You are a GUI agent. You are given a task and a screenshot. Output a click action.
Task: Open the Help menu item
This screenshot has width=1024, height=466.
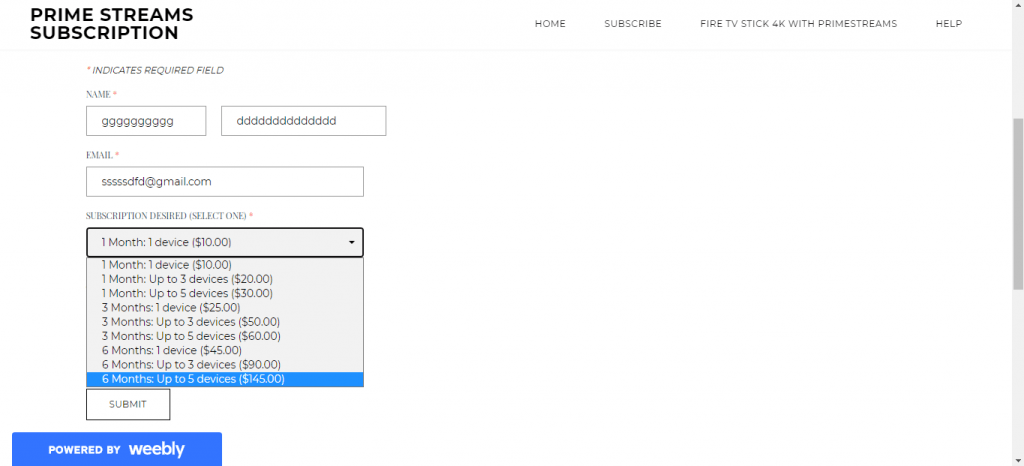click(948, 23)
